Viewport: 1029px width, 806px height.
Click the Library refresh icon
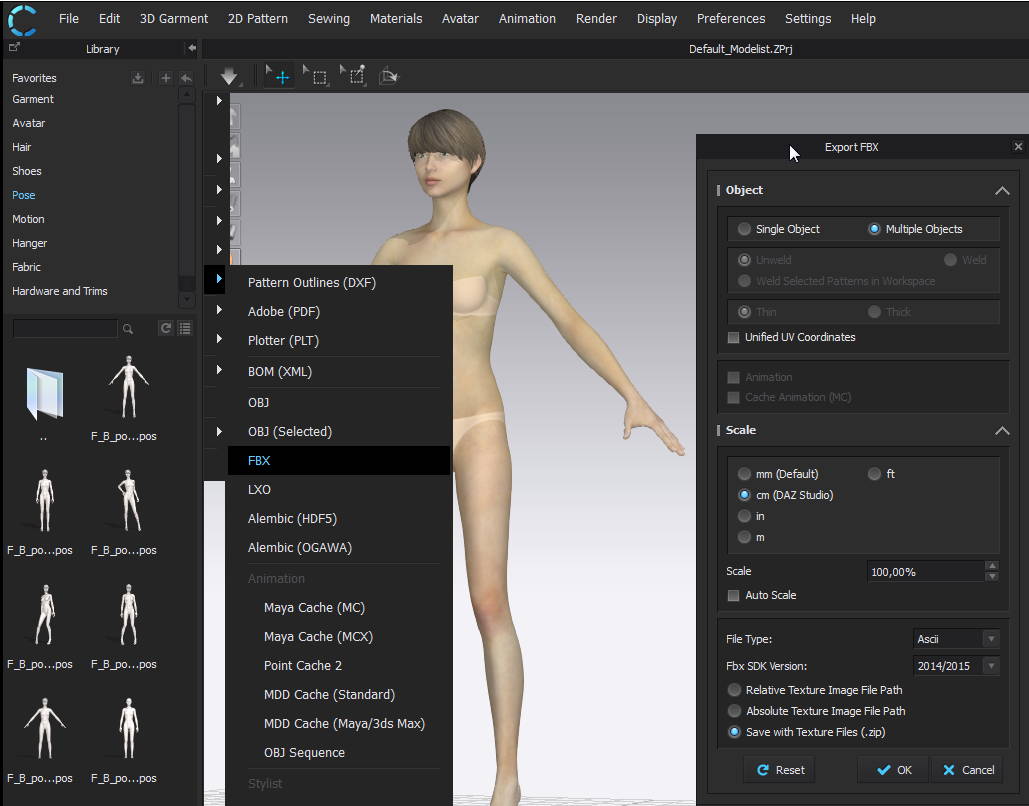tap(166, 328)
